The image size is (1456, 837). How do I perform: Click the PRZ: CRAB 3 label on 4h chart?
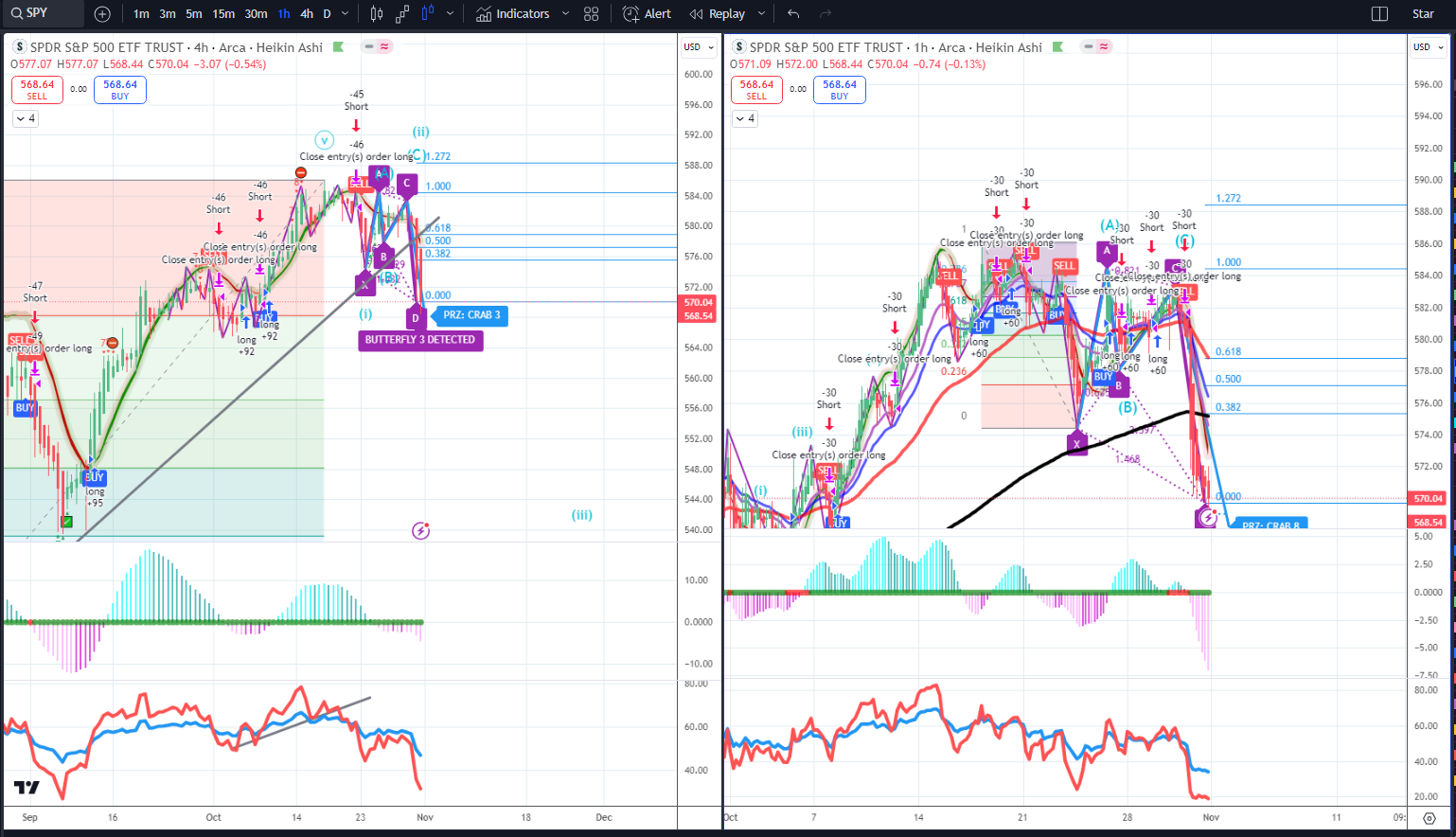(471, 315)
